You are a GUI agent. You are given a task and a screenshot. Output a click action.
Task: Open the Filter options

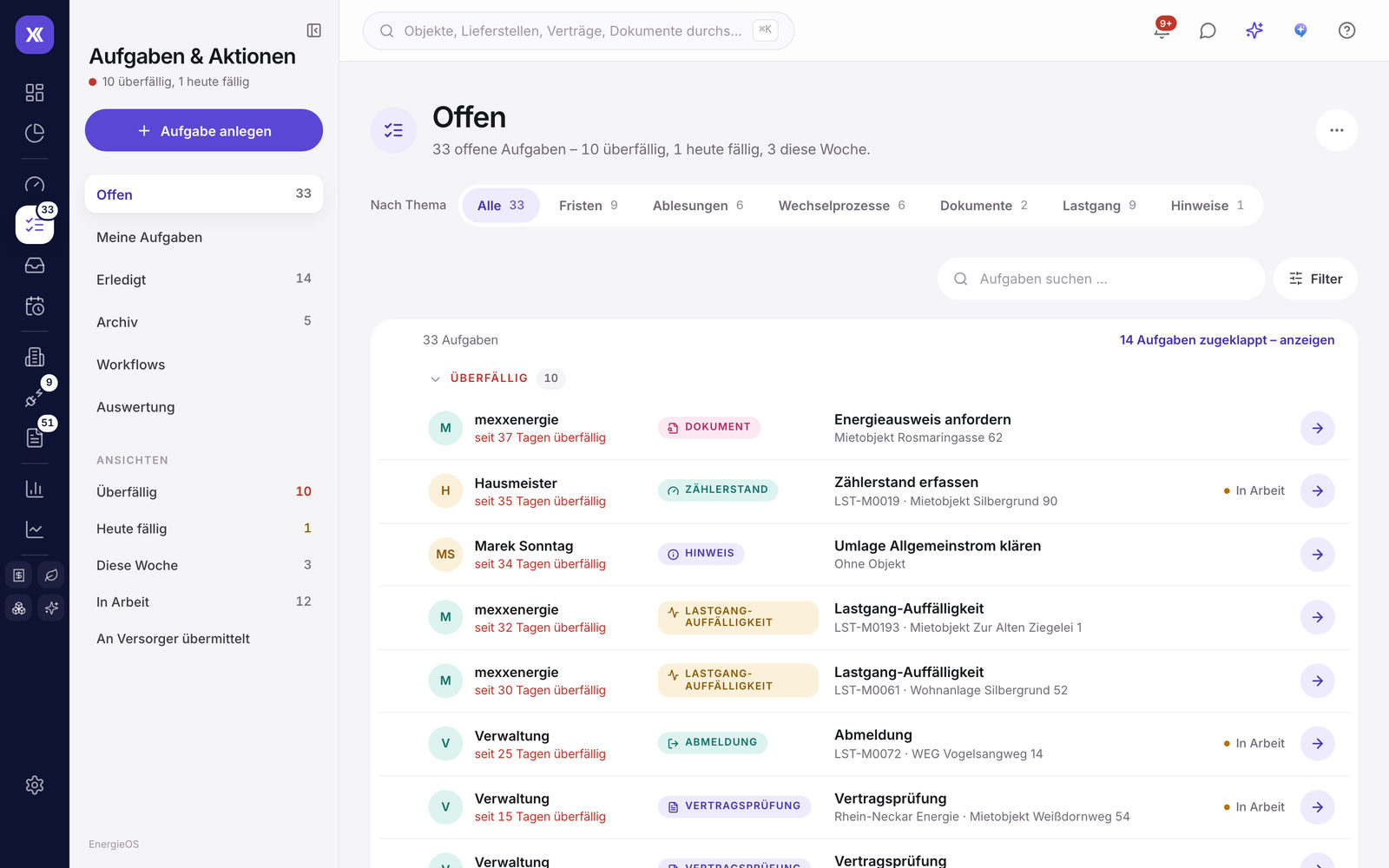coord(1315,279)
